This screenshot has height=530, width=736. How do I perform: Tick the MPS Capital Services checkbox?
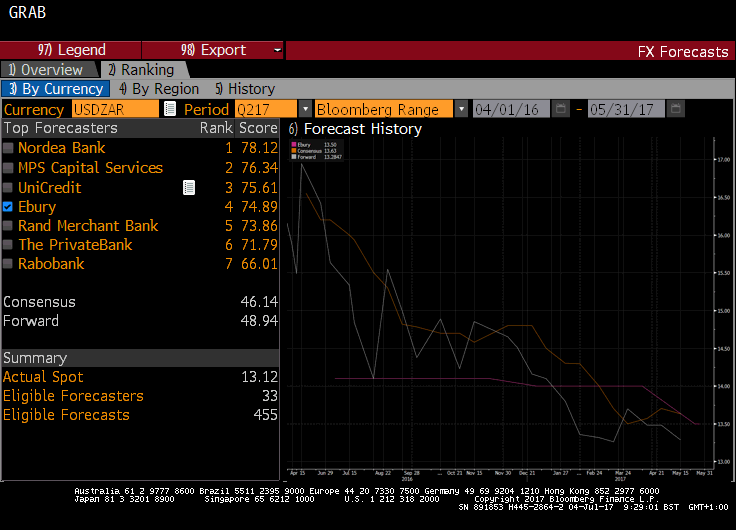click(x=8, y=168)
